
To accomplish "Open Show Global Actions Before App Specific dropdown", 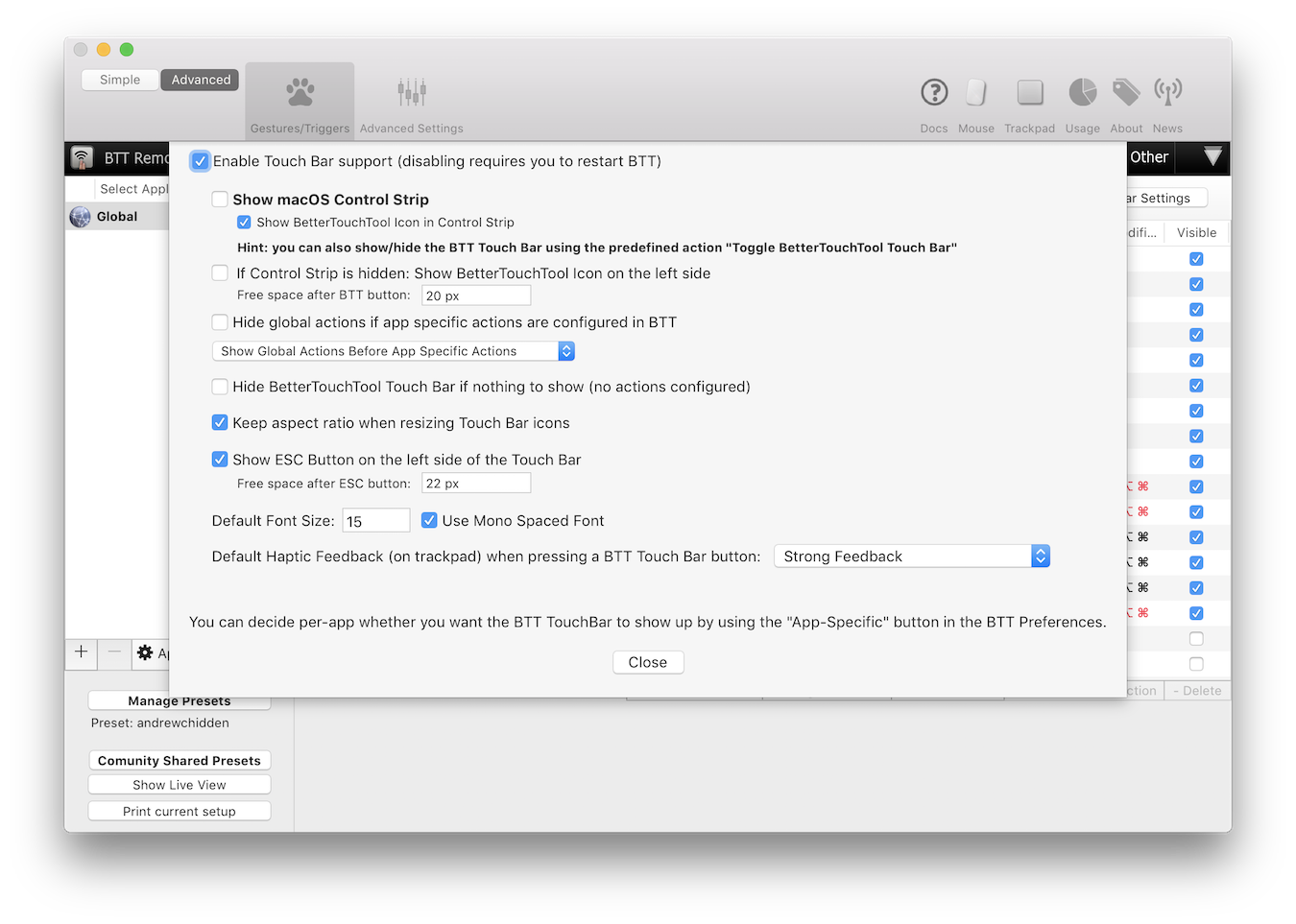I will coord(394,351).
